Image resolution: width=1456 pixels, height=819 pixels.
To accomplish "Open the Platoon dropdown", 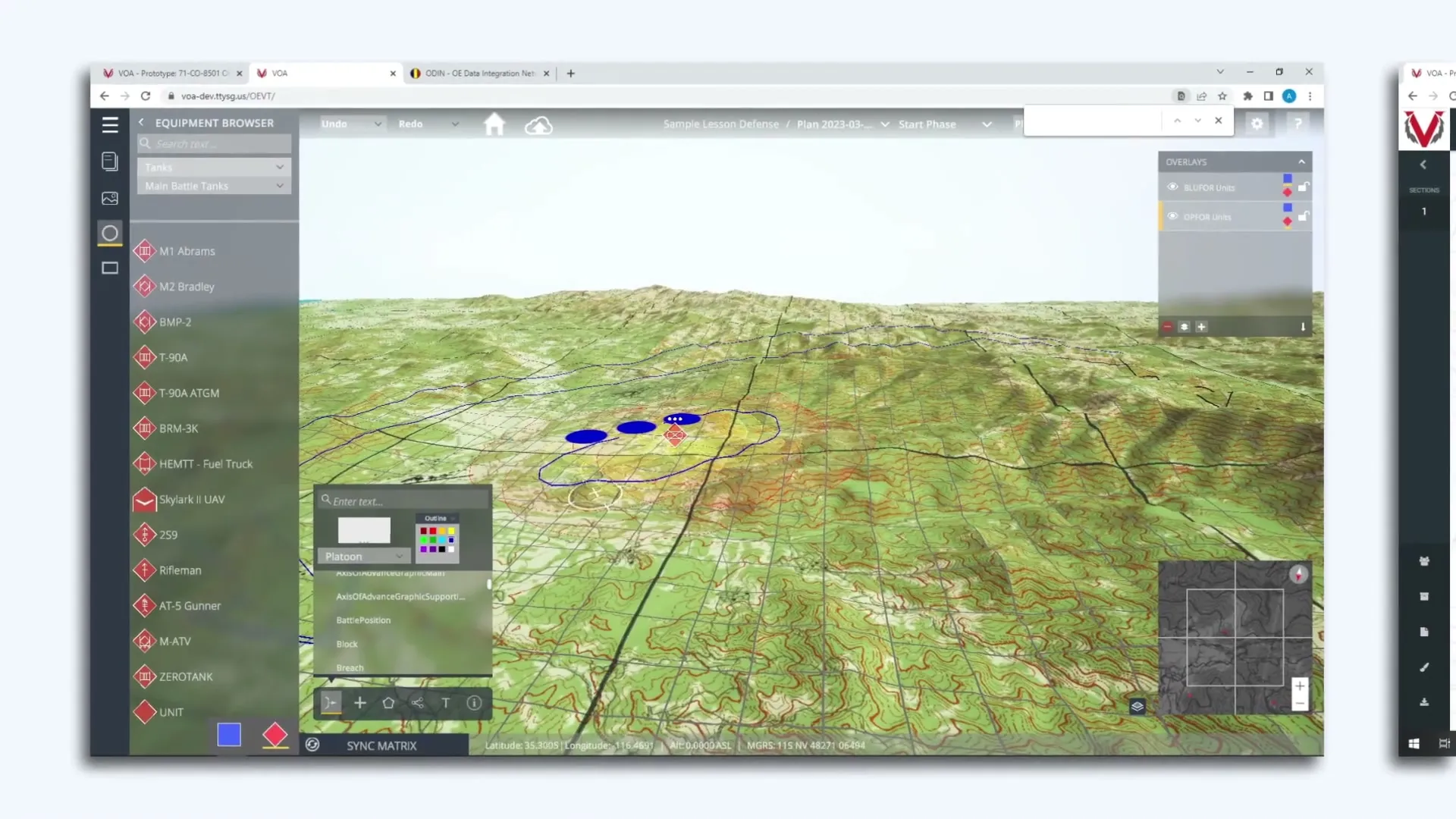I will pyautogui.click(x=363, y=556).
